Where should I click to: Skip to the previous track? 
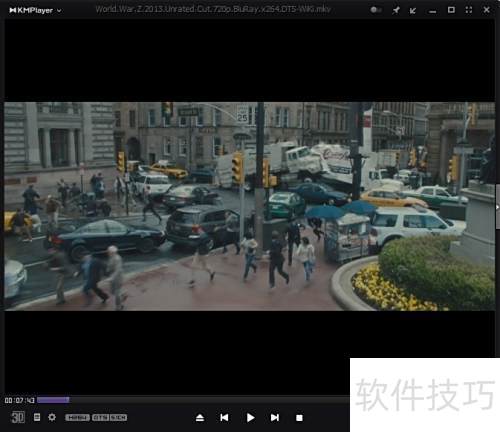click(x=224, y=417)
